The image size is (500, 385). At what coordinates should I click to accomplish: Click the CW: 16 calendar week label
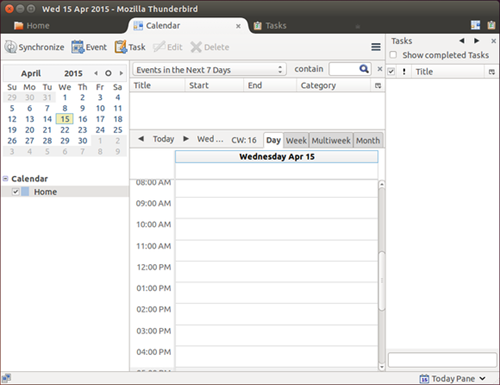tap(244, 140)
